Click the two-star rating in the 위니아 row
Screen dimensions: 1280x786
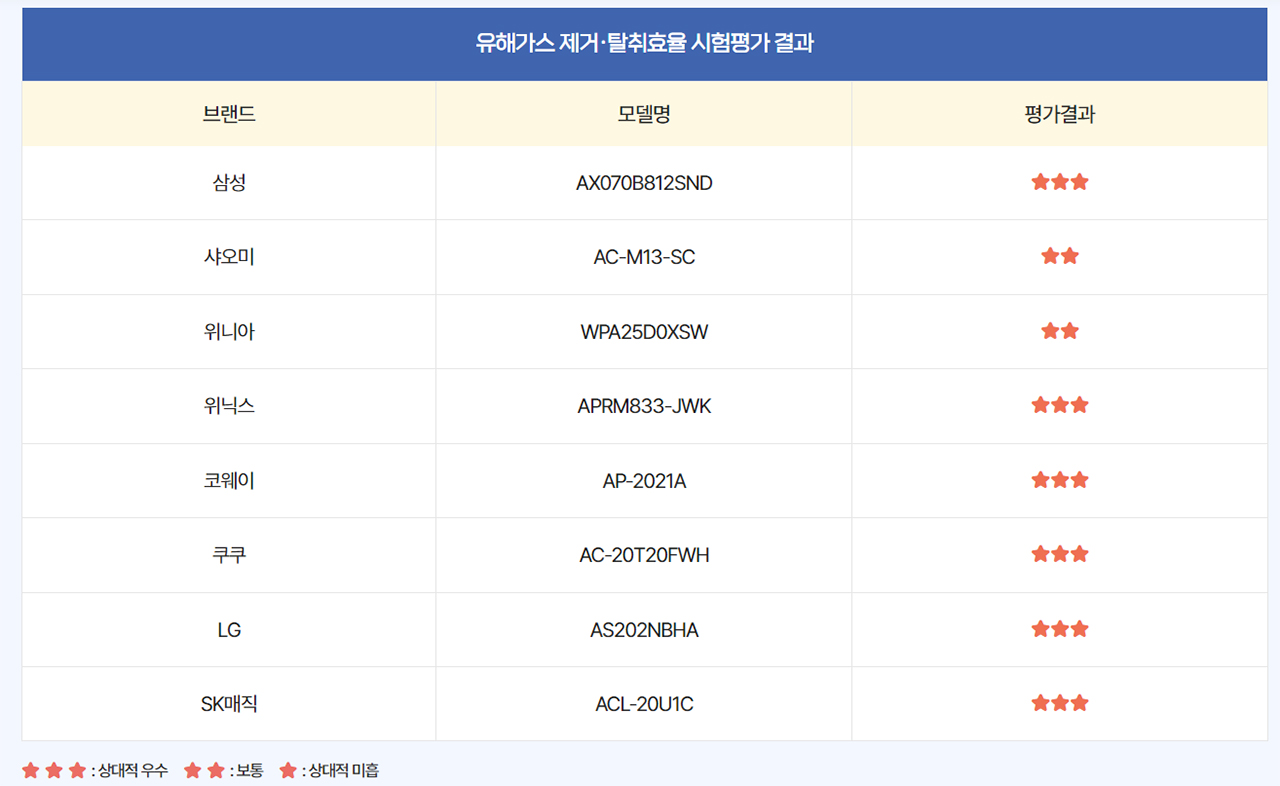coord(1060,331)
